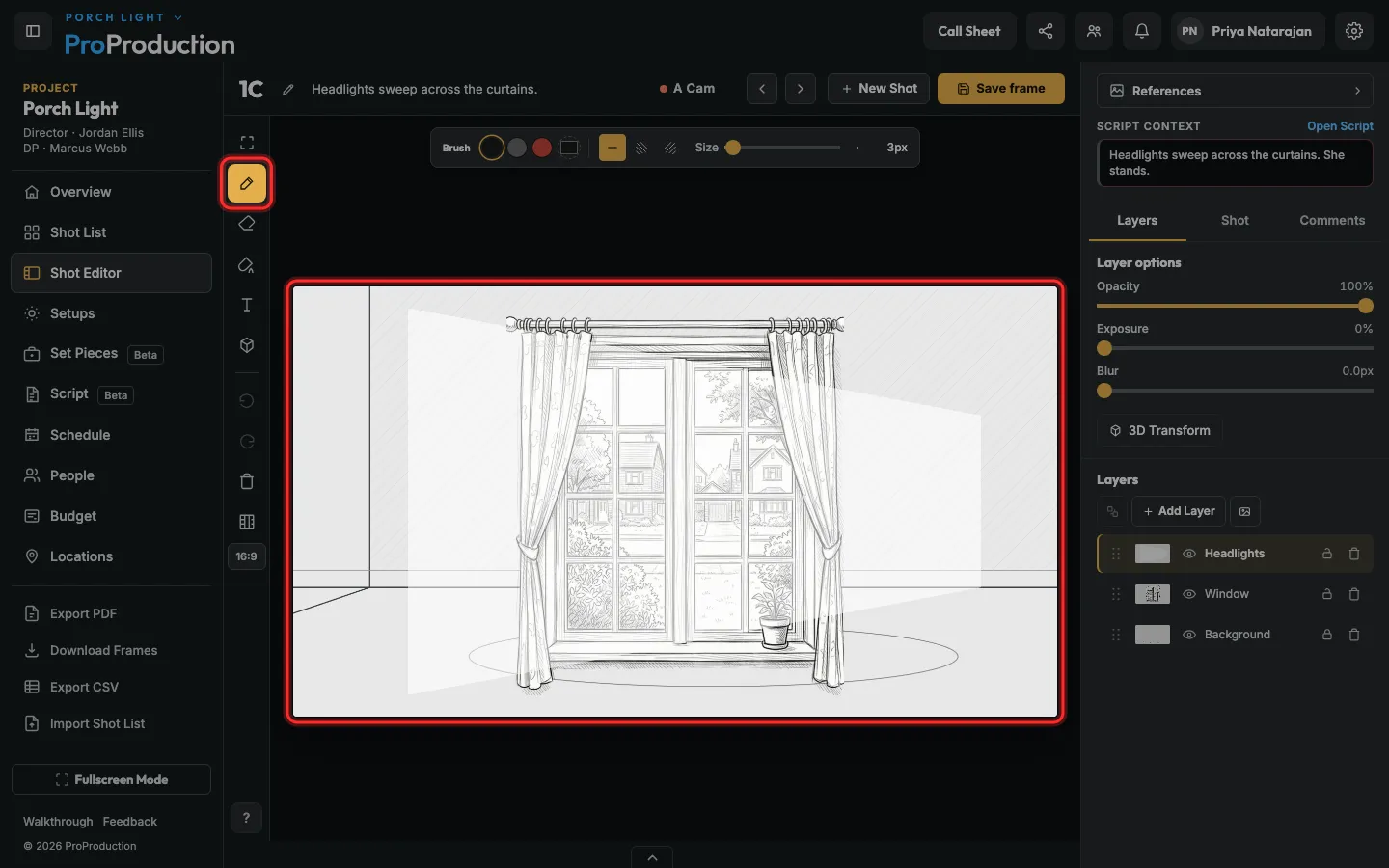Hide the Headlights layer
Screen dimensions: 1389x868
(1189, 554)
